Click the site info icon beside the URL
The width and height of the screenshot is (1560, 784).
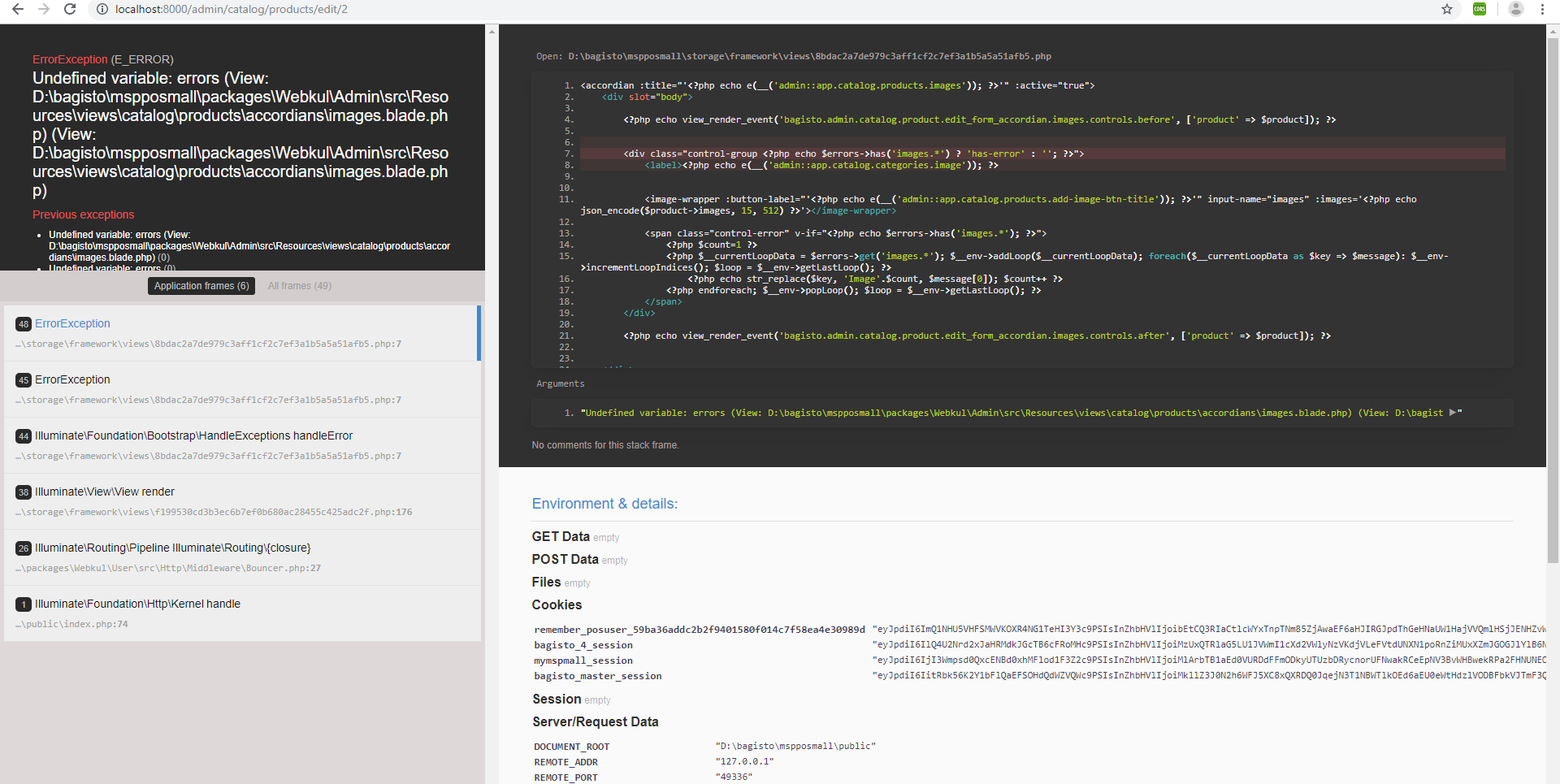pos(102,9)
